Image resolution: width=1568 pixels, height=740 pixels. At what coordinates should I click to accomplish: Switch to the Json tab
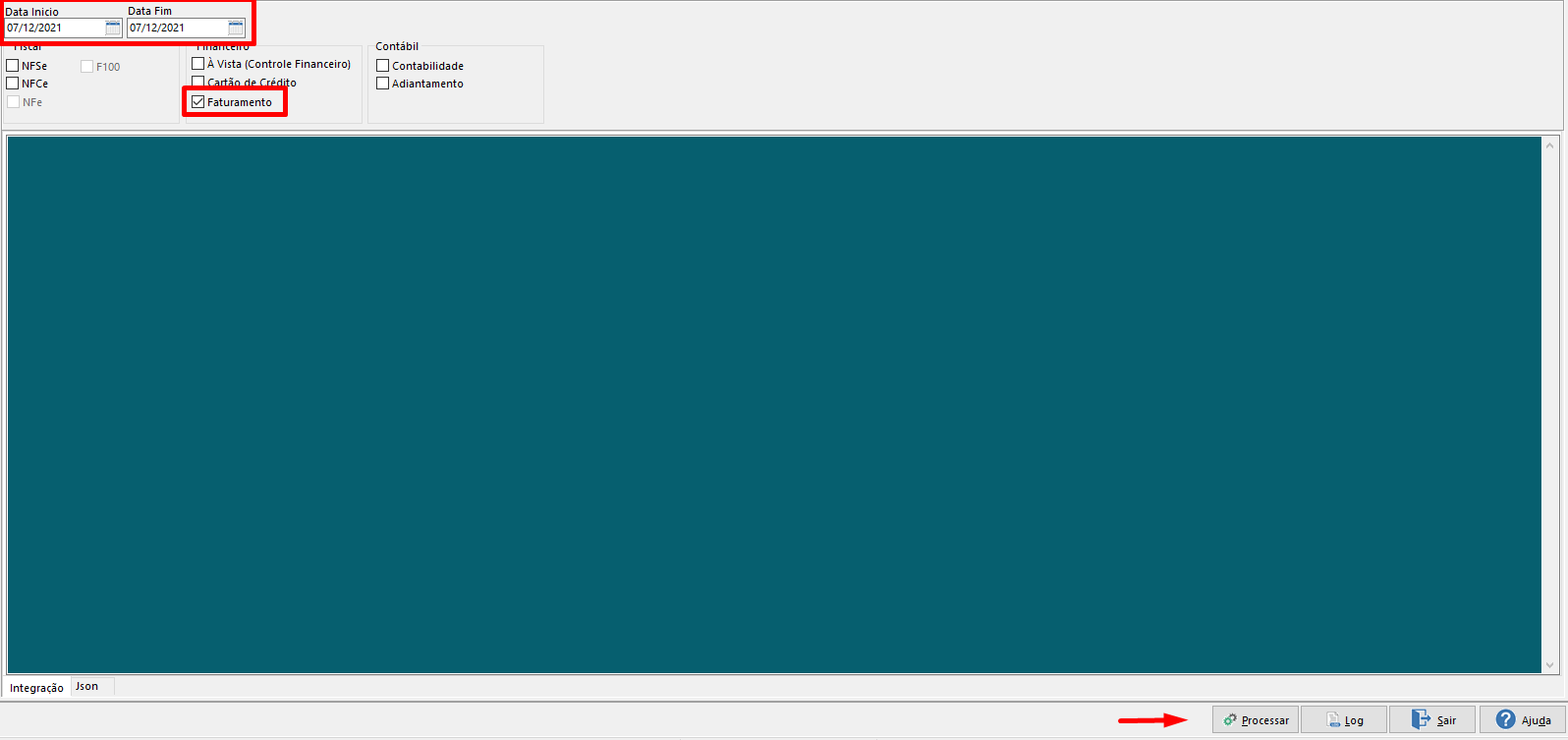[x=92, y=686]
